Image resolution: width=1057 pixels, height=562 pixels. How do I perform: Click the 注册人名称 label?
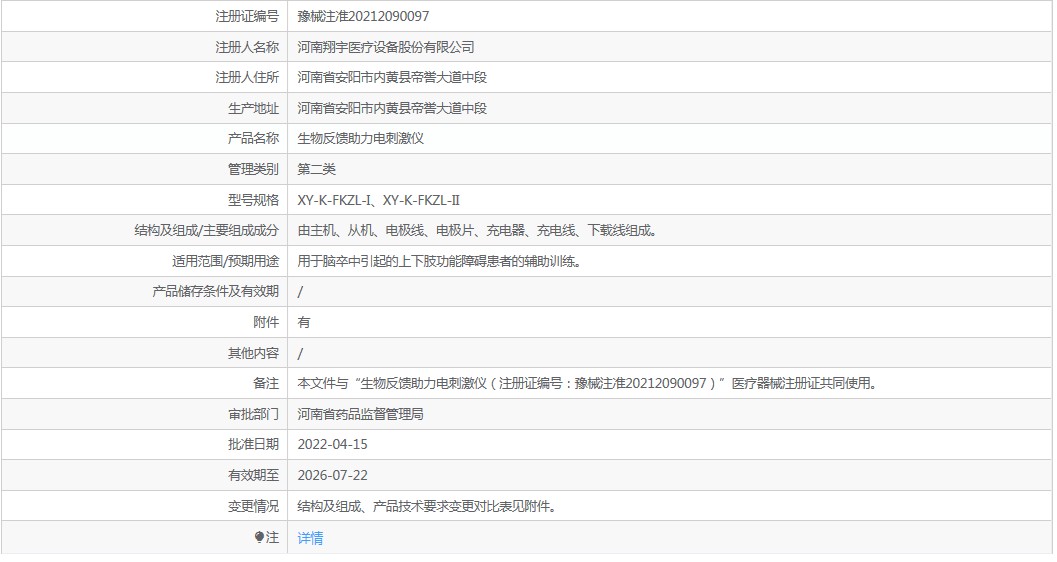pos(247,47)
